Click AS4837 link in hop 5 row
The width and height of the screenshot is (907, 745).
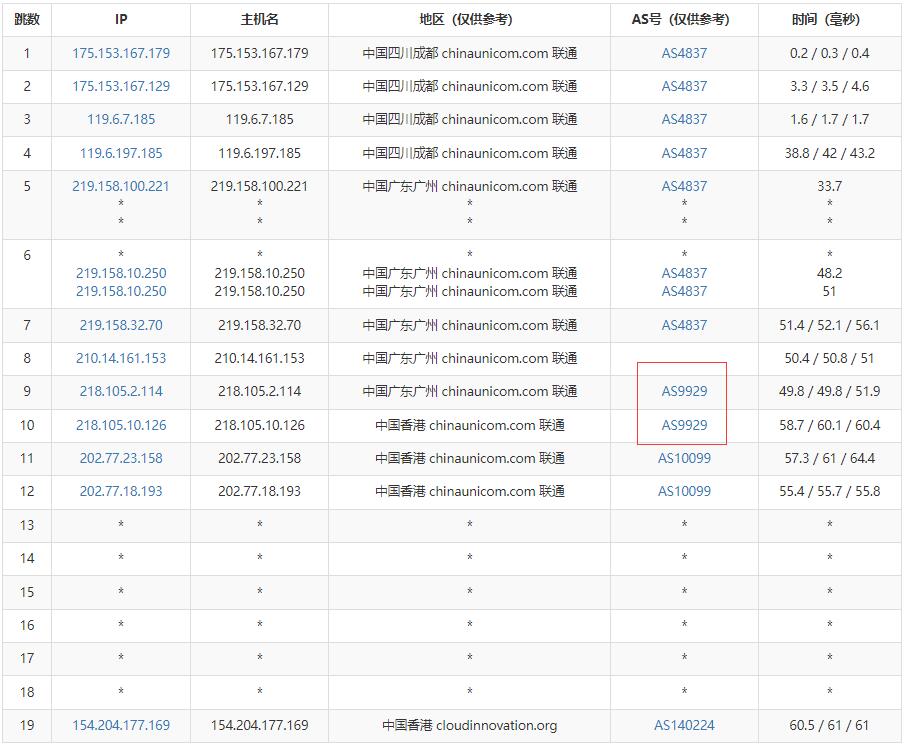click(684, 186)
